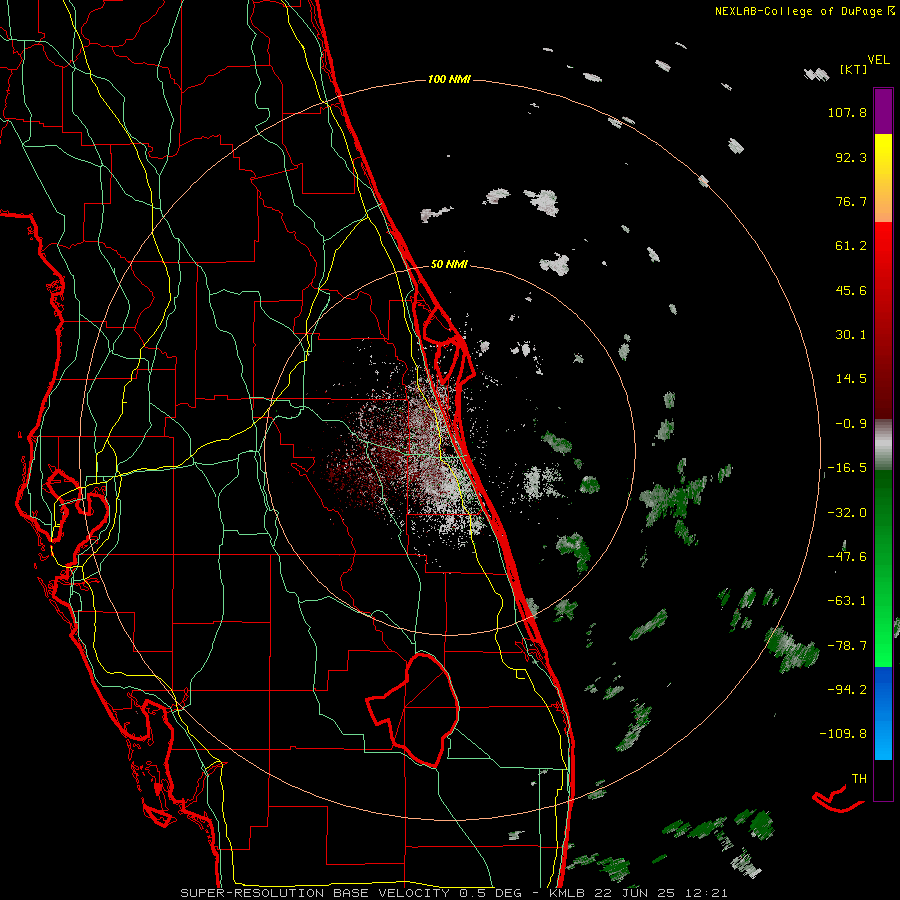Click the 30.1 velocity legend value

coord(851,335)
